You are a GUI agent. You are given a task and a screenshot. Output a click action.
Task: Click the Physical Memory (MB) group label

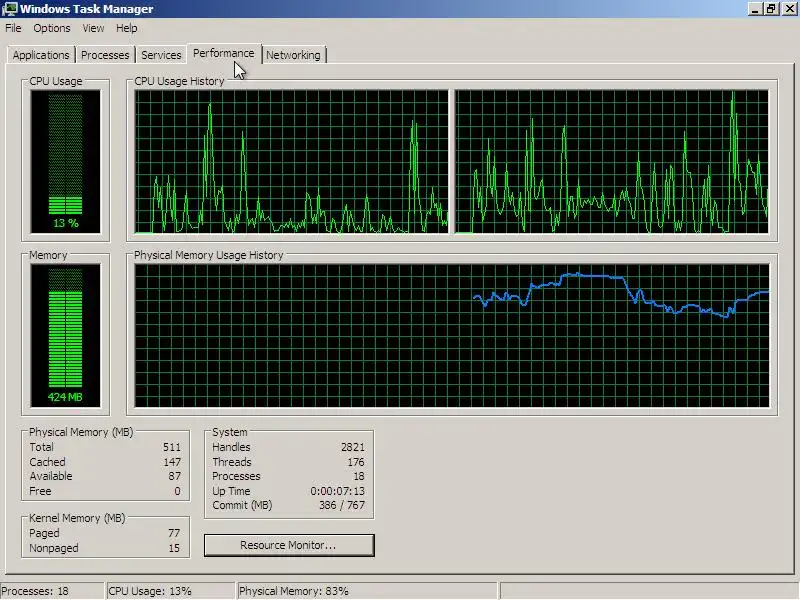pos(81,432)
